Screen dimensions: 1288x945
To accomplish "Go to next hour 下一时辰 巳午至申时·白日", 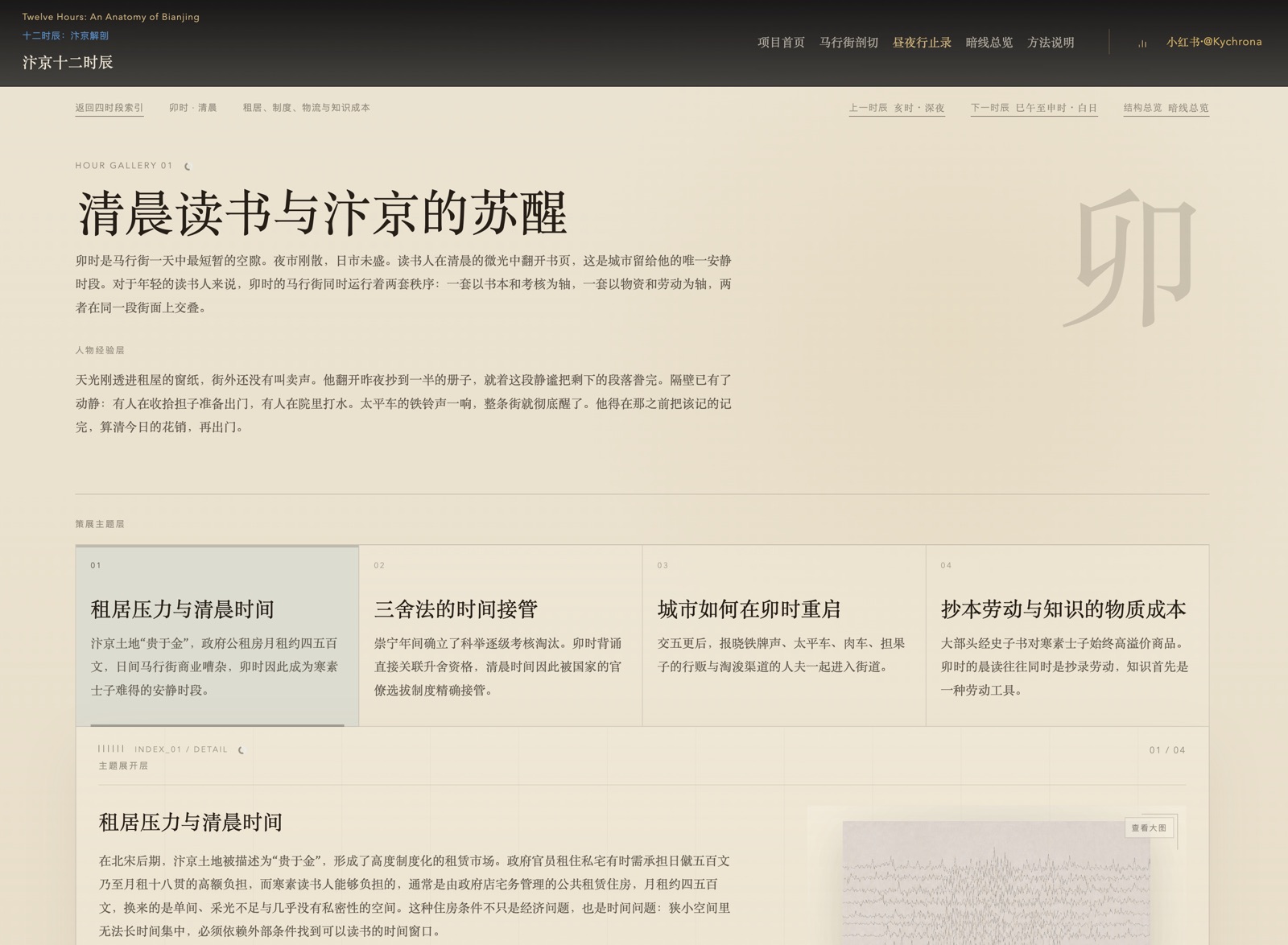I will (1034, 108).
